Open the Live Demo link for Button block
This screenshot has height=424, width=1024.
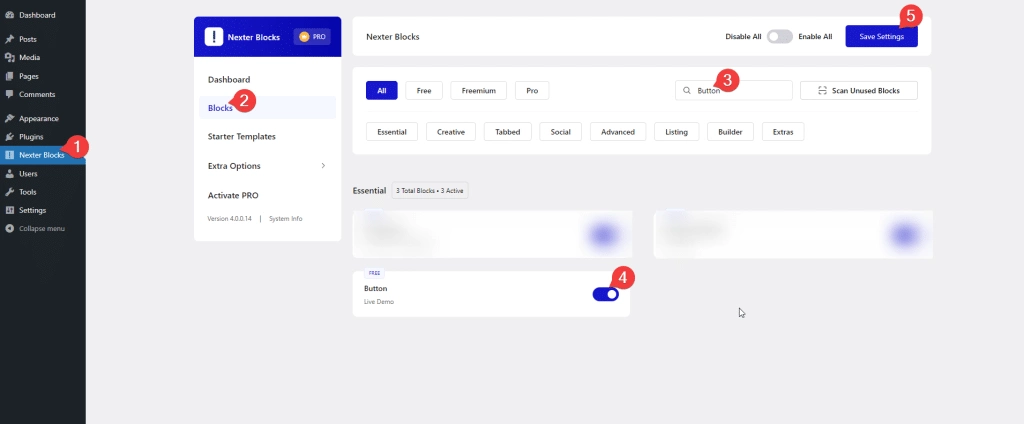[379, 302]
